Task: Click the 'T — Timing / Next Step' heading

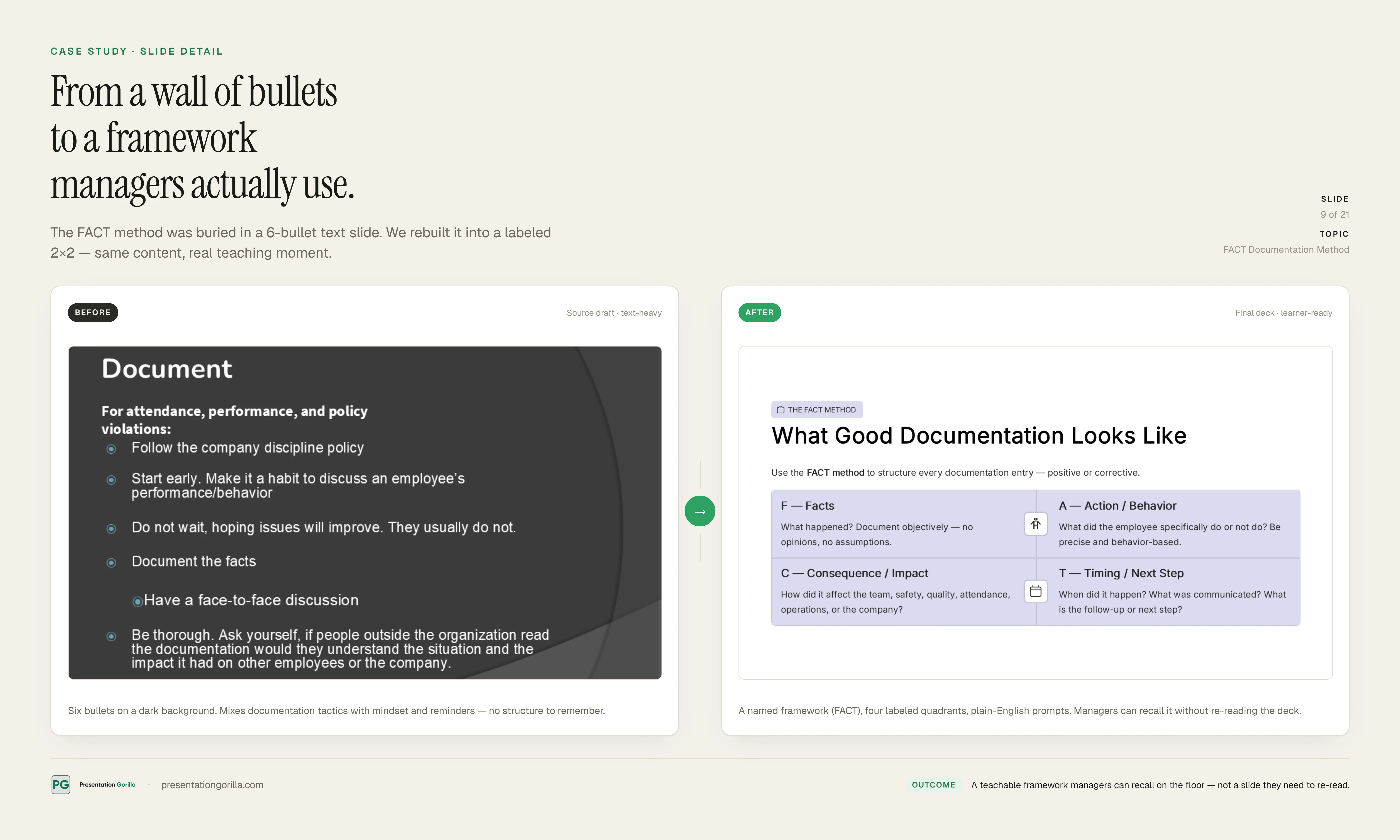Action: [1121, 573]
